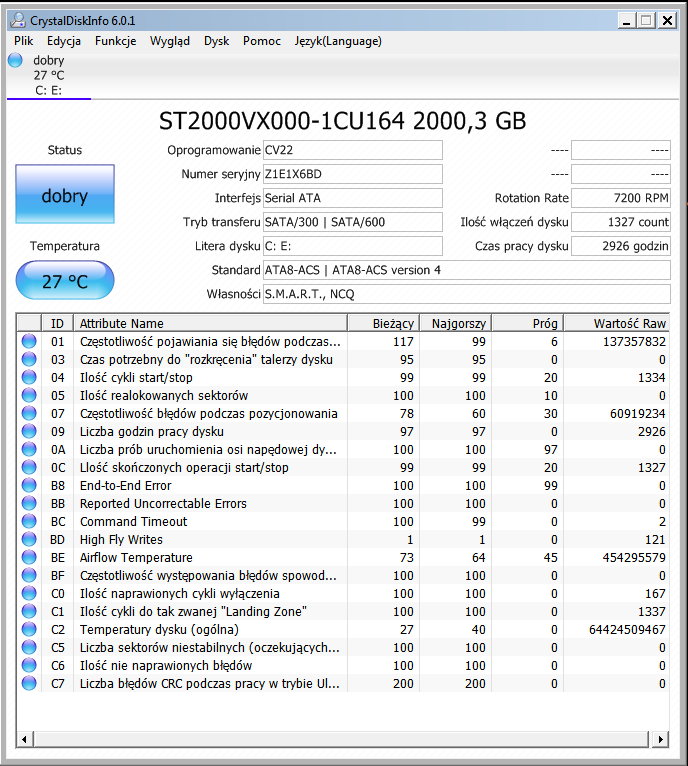Click status orb for attribute 09

(29, 431)
